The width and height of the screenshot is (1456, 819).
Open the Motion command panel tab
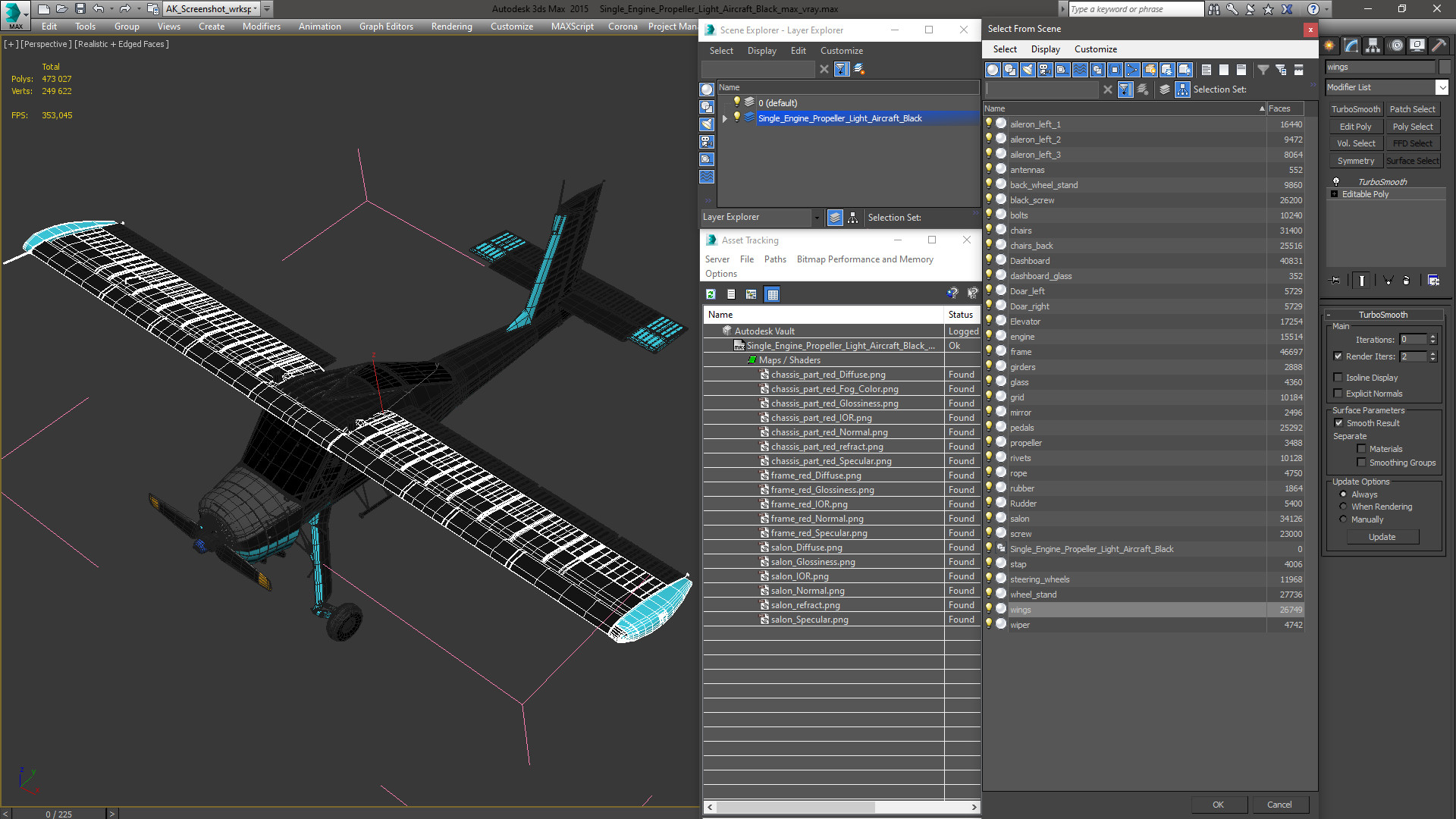pos(1395,45)
